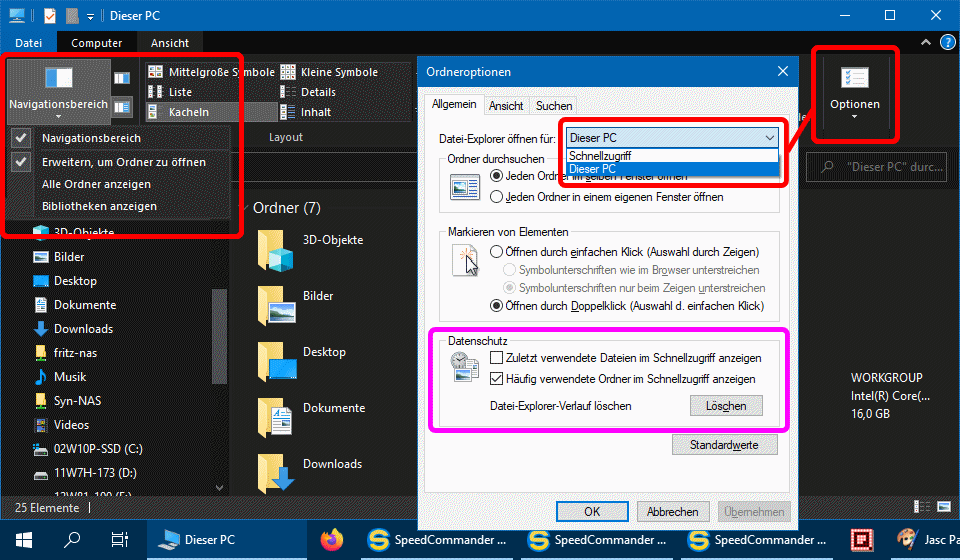Enable Zuletzt verwendete Dateien checkbox
960x560 pixels.
click(x=498, y=358)
